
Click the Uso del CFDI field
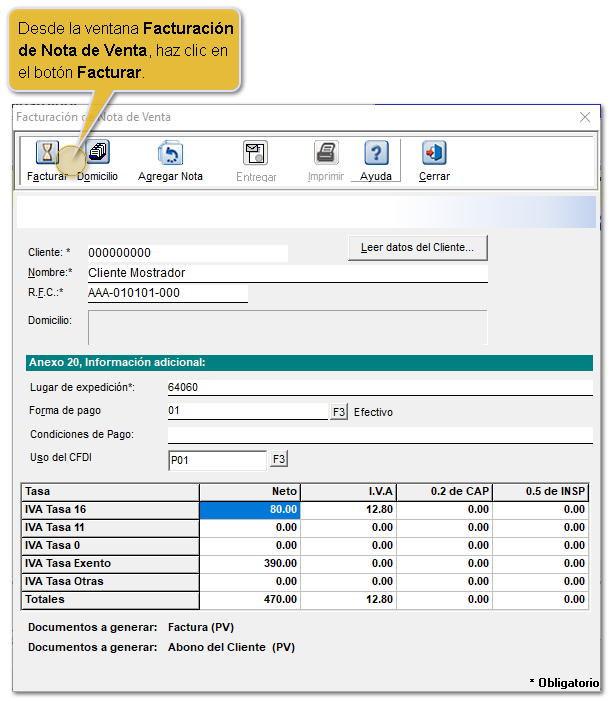click(x=217, y=460)
